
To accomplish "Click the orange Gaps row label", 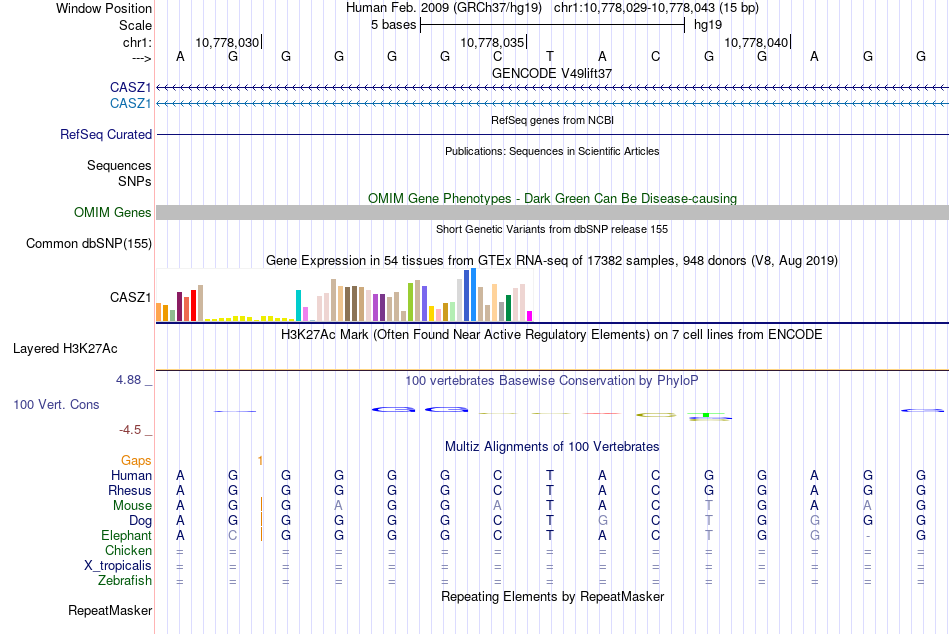I will point(136,461).
